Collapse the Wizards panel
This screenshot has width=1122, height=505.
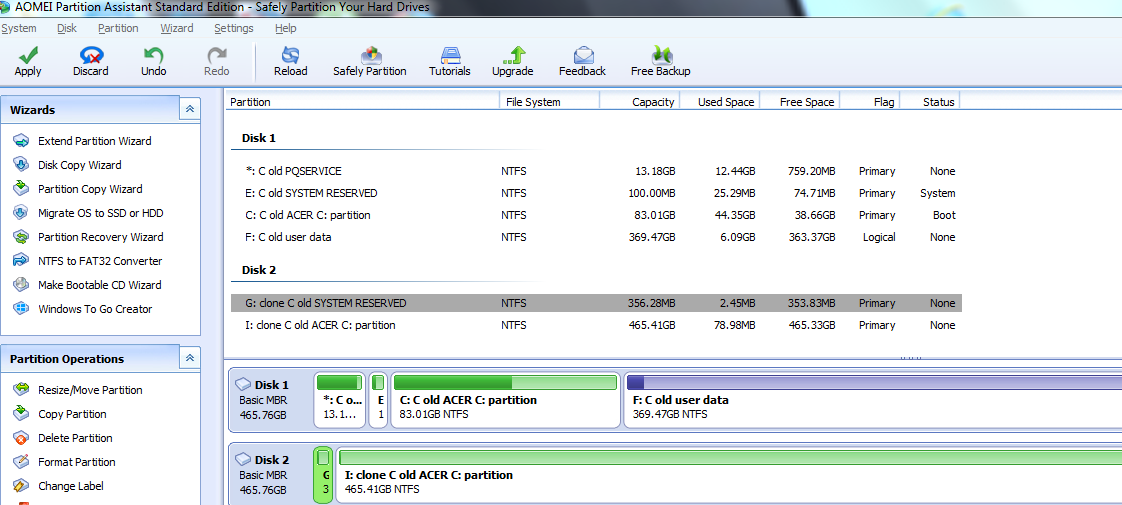[190, 109]
